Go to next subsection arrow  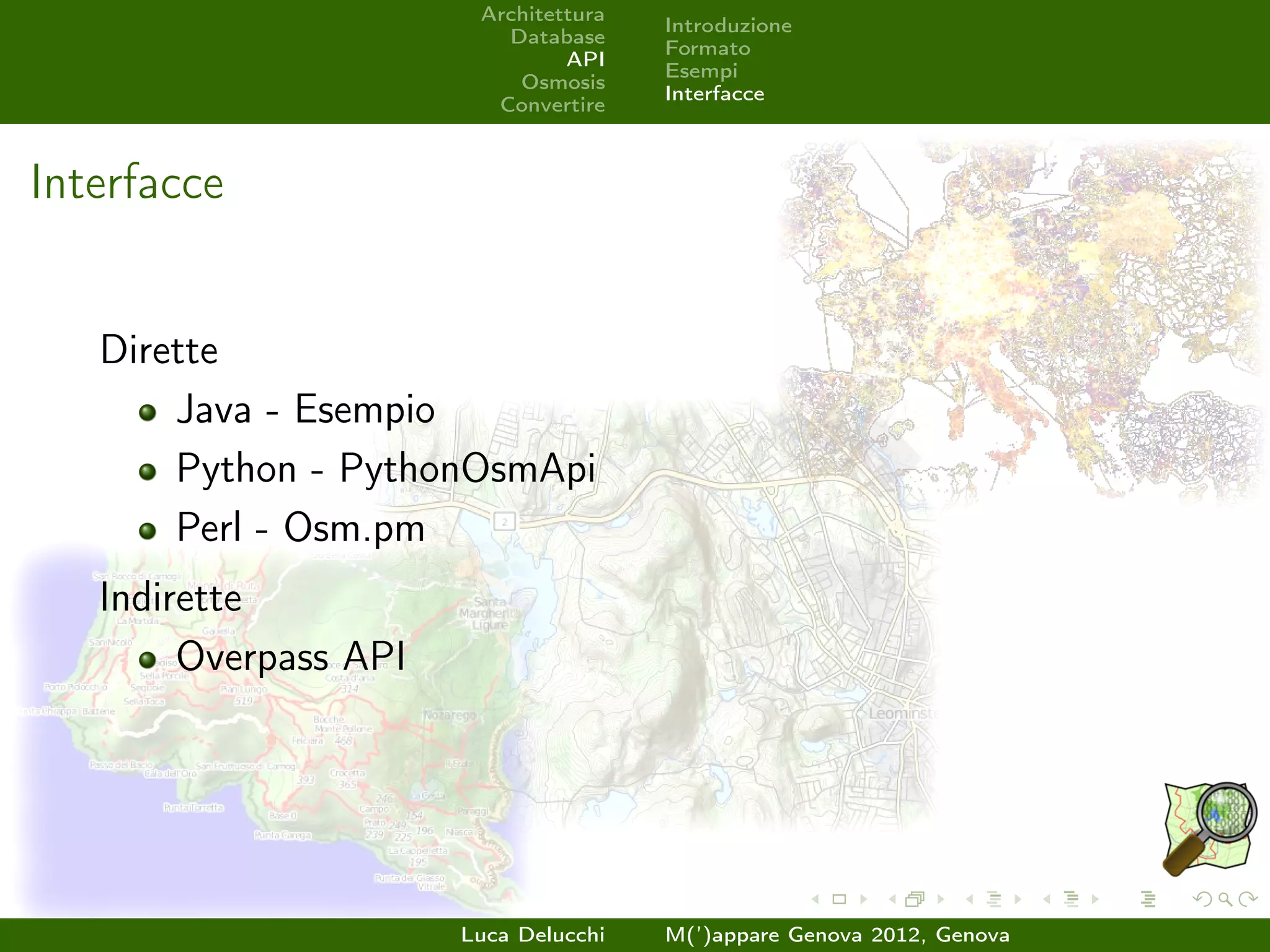tap(1018, 899)
